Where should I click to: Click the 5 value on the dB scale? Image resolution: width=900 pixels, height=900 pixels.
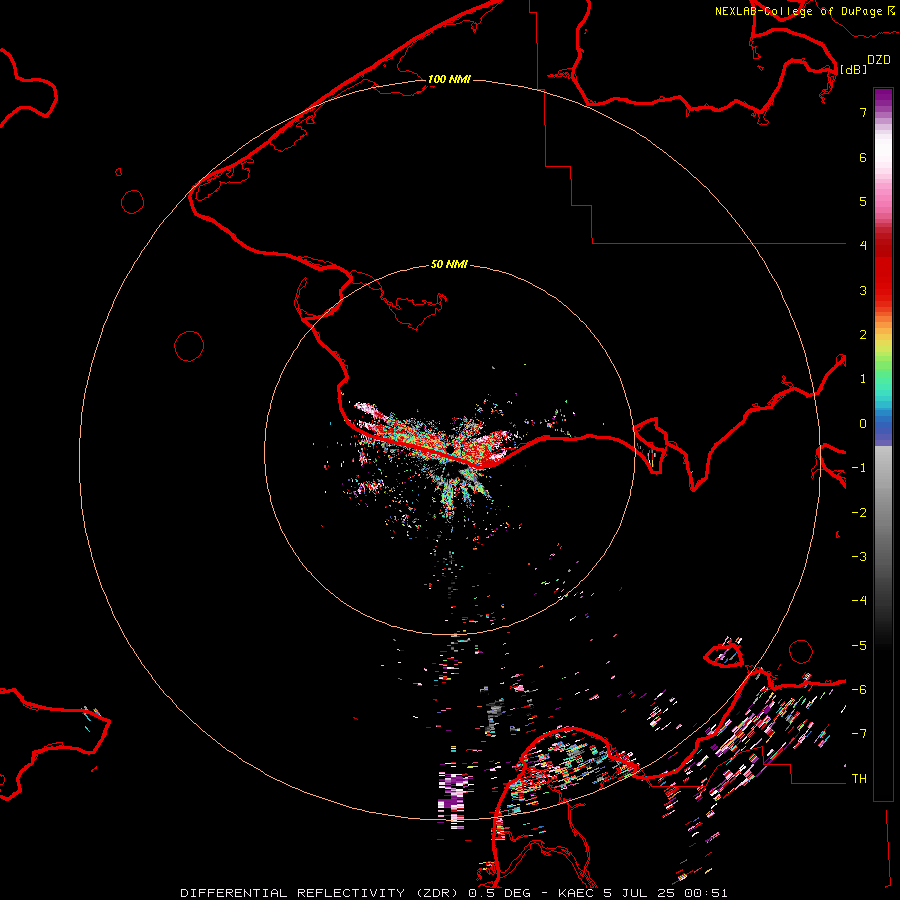coord(863,201)
